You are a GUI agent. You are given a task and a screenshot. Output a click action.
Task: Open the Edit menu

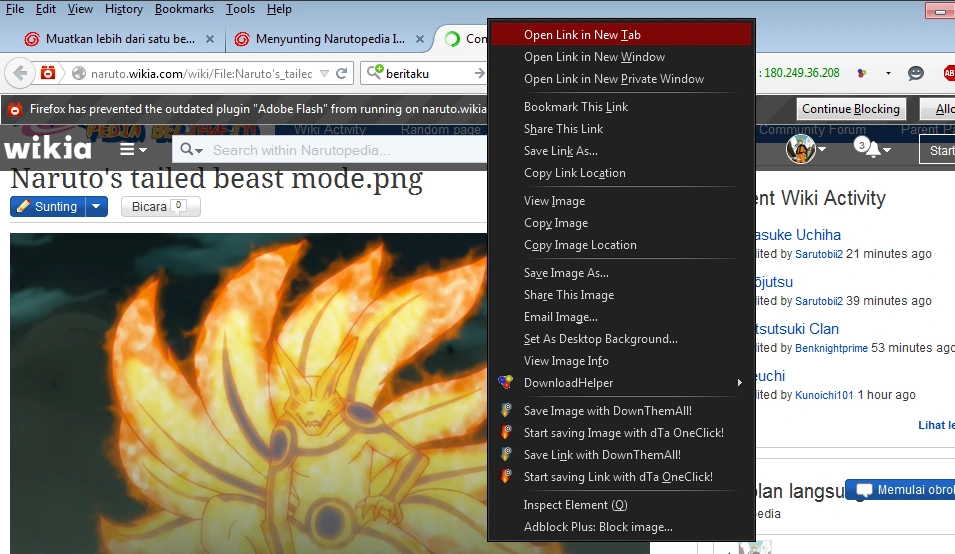click(46, 9)
